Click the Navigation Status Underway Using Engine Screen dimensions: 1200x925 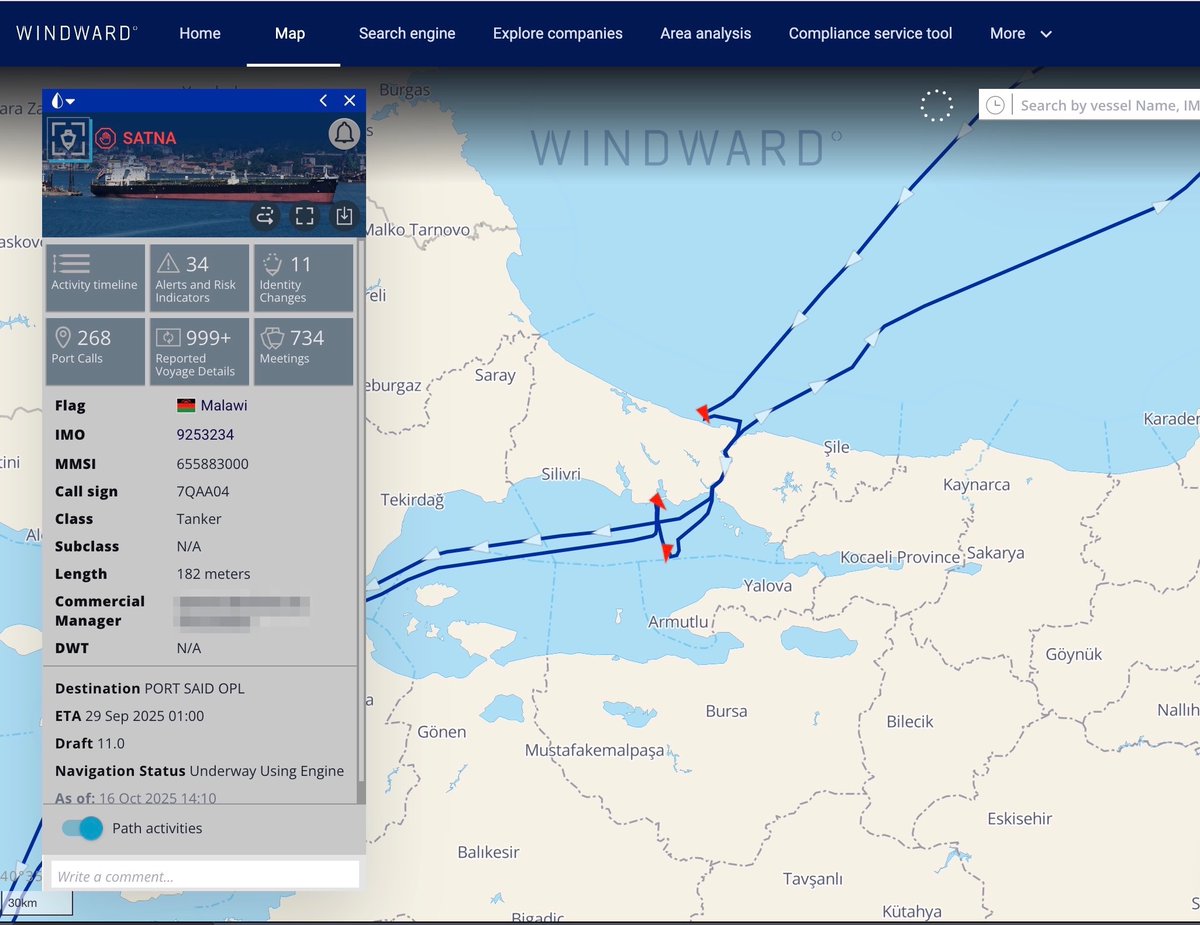tap(266, 771)
